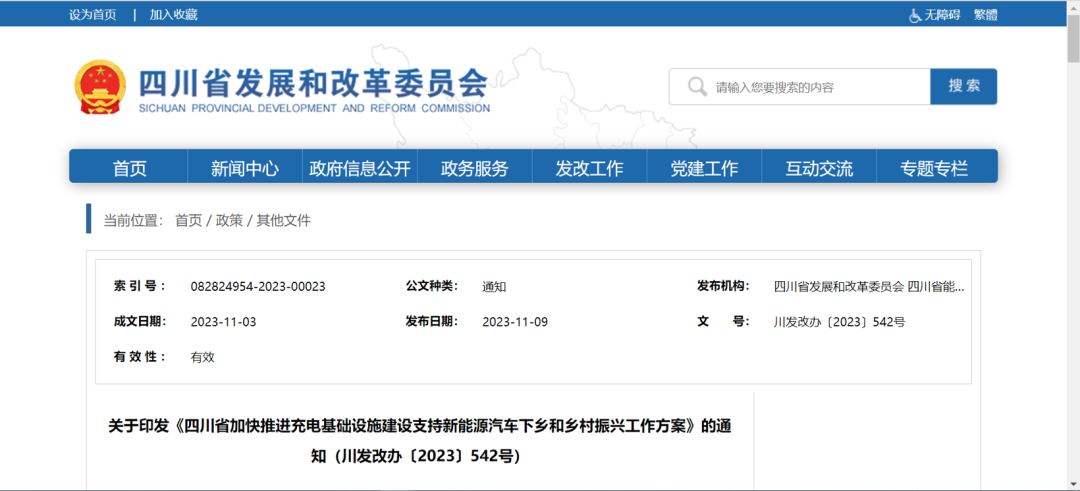Image resolution: width=1080 pixels, height=491 pixels.
Task: Click 其他文件 in the breadcrumb
Action: pyautogui.click(x=284, y=220)
